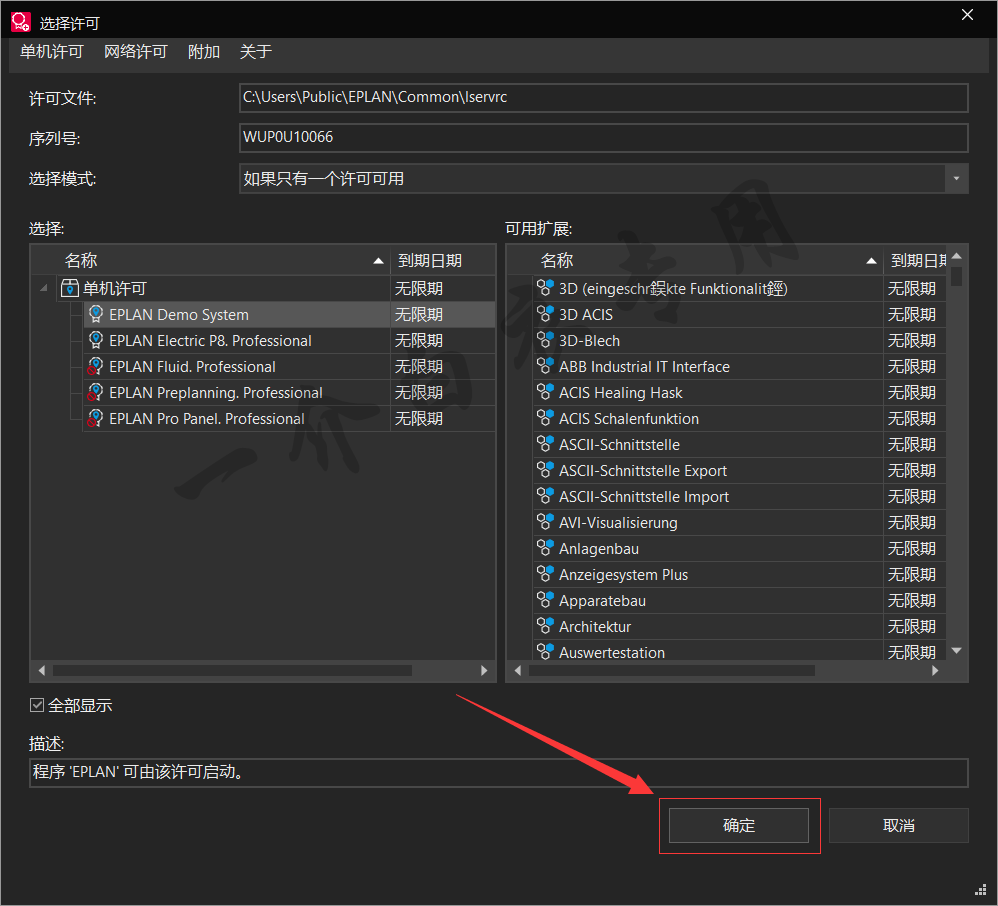Confirm with the 确定 button
The width and height of the screenshot is (998, 906).
(739, 826)
